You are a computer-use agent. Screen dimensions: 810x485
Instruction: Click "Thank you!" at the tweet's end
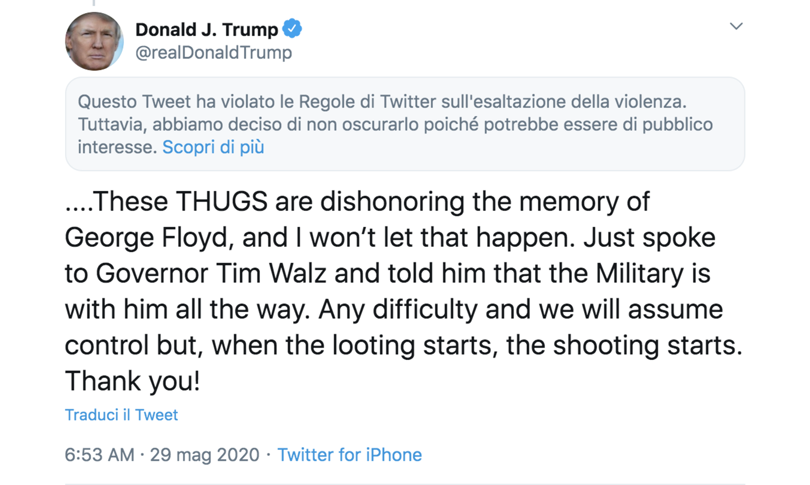[x=133, y=380]
